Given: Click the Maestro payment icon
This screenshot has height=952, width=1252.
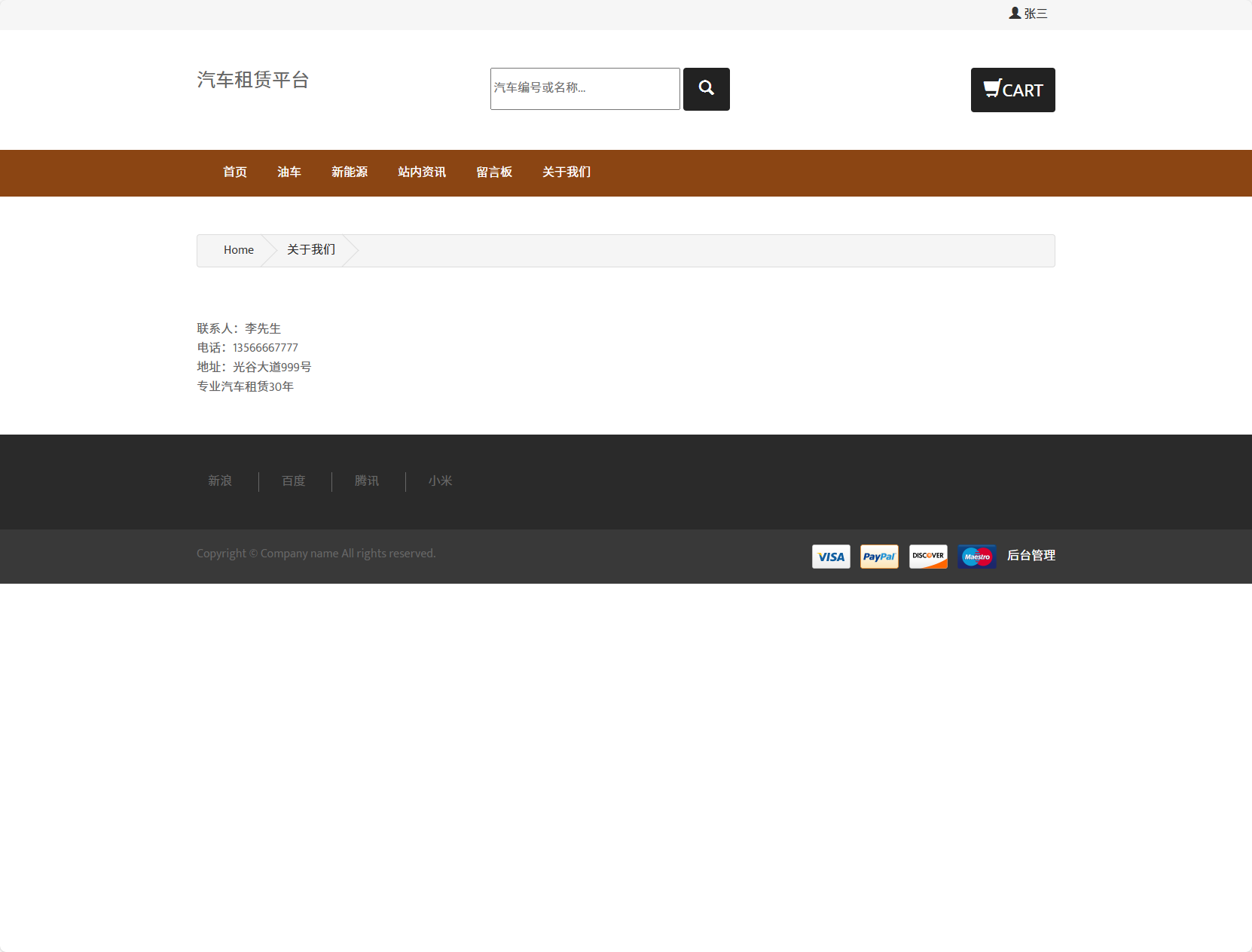Looking at the screenshot, I should tap(977, 557).
